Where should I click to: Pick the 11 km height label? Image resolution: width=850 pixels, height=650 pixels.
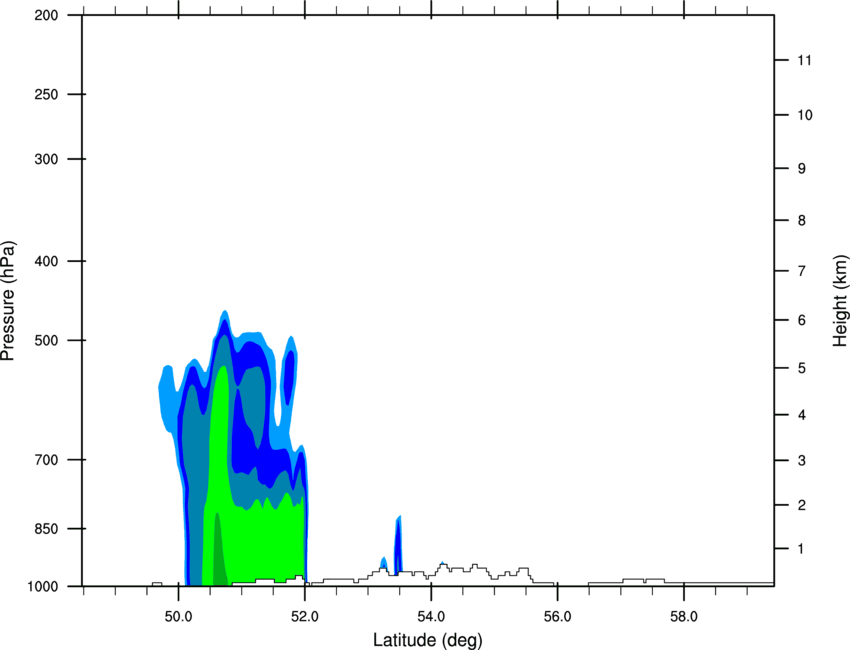(804, 60)
